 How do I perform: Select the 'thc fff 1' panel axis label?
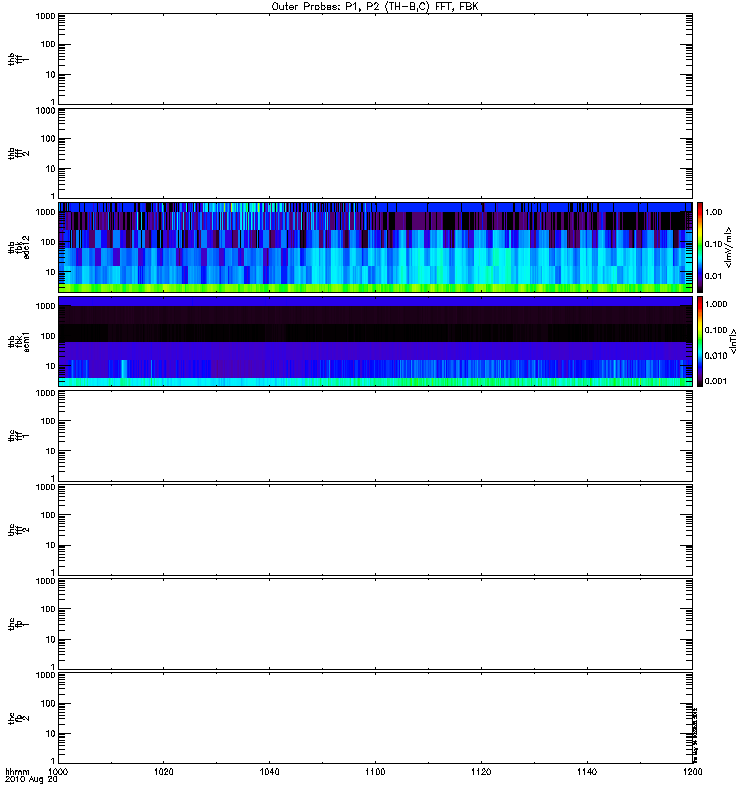click(18, 436)
